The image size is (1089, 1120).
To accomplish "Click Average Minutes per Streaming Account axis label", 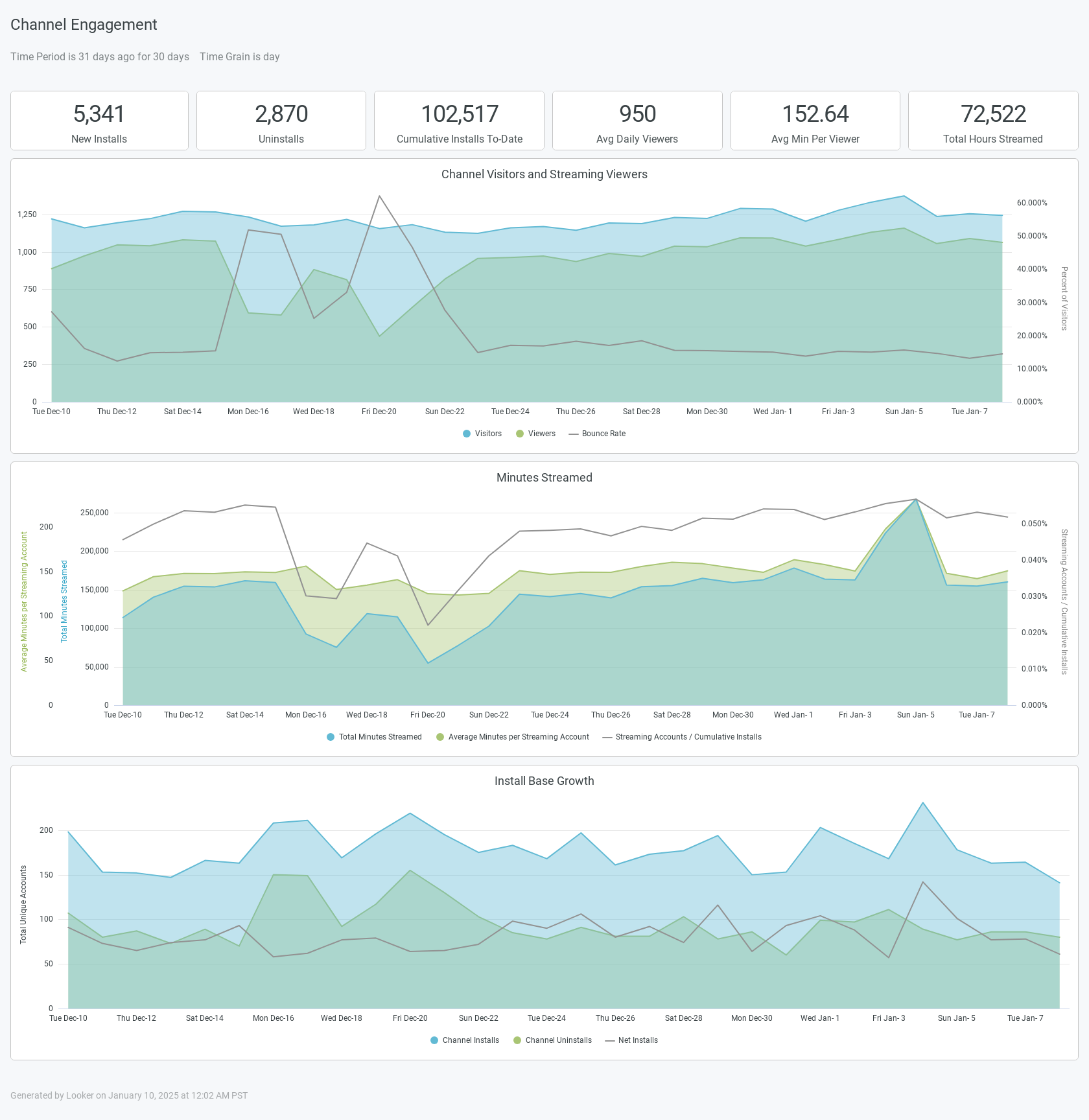I will coord(24,601).
